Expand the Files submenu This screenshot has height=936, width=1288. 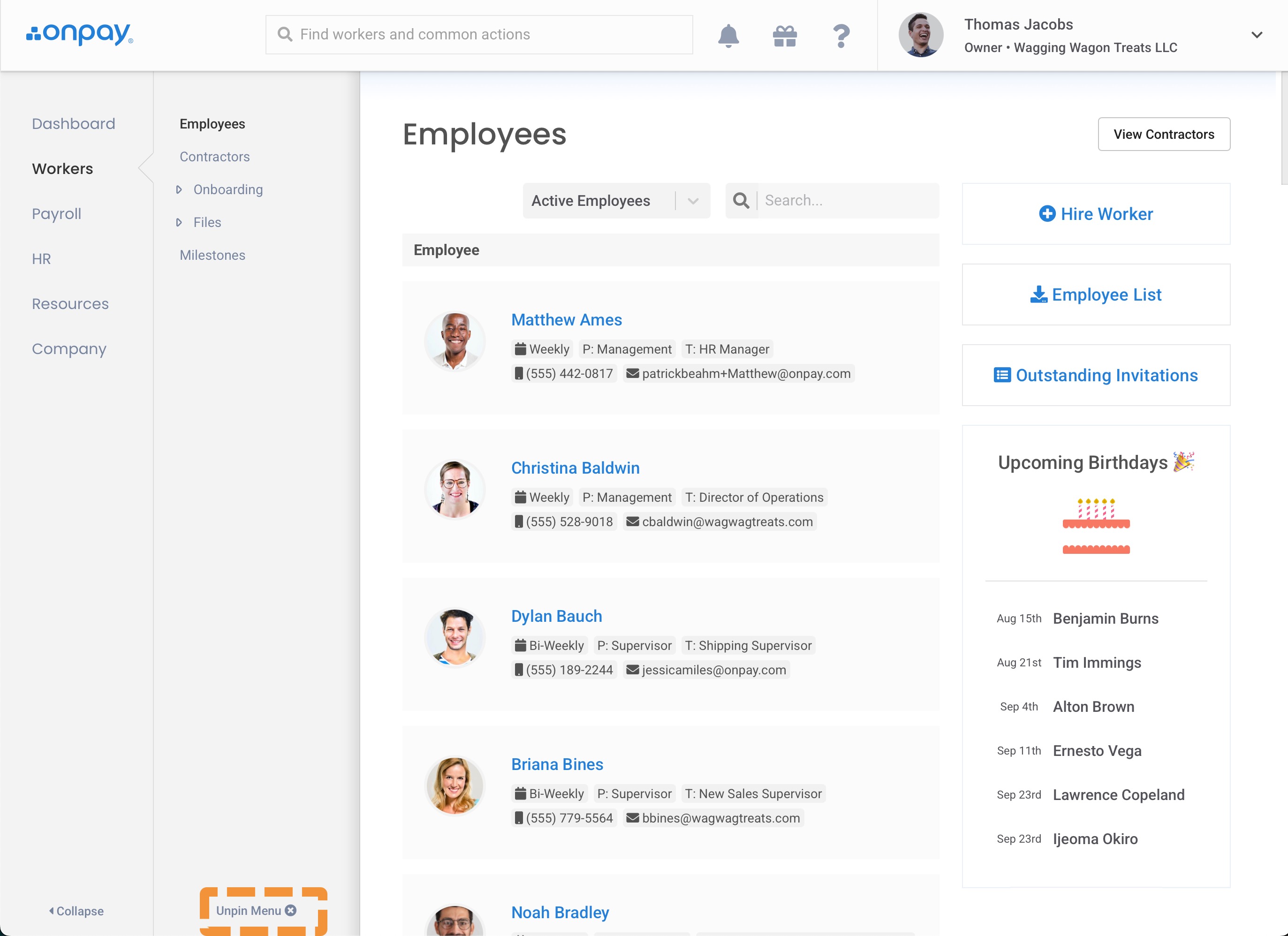point(180,222)
